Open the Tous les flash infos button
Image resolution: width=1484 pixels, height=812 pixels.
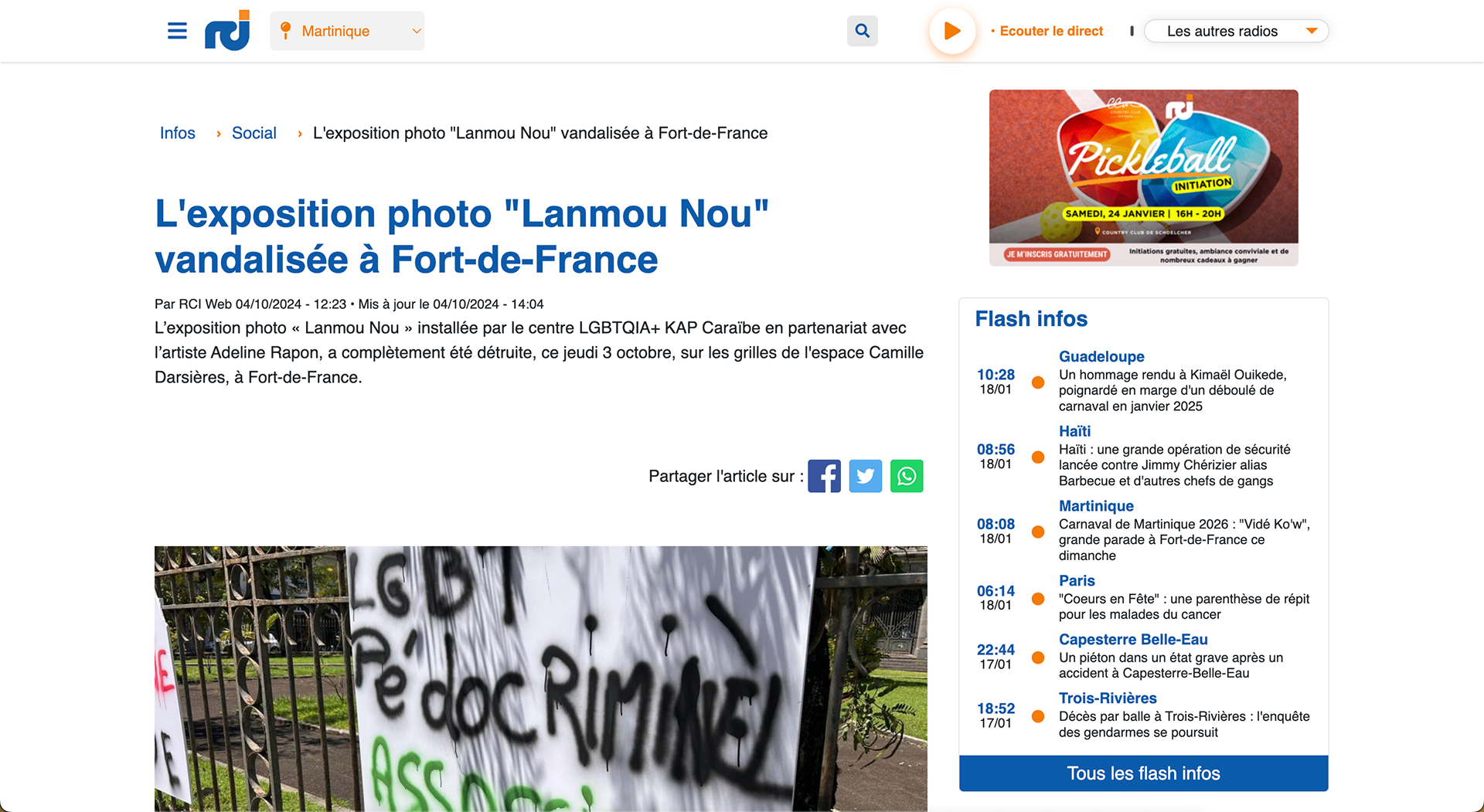pos(1143,773)
